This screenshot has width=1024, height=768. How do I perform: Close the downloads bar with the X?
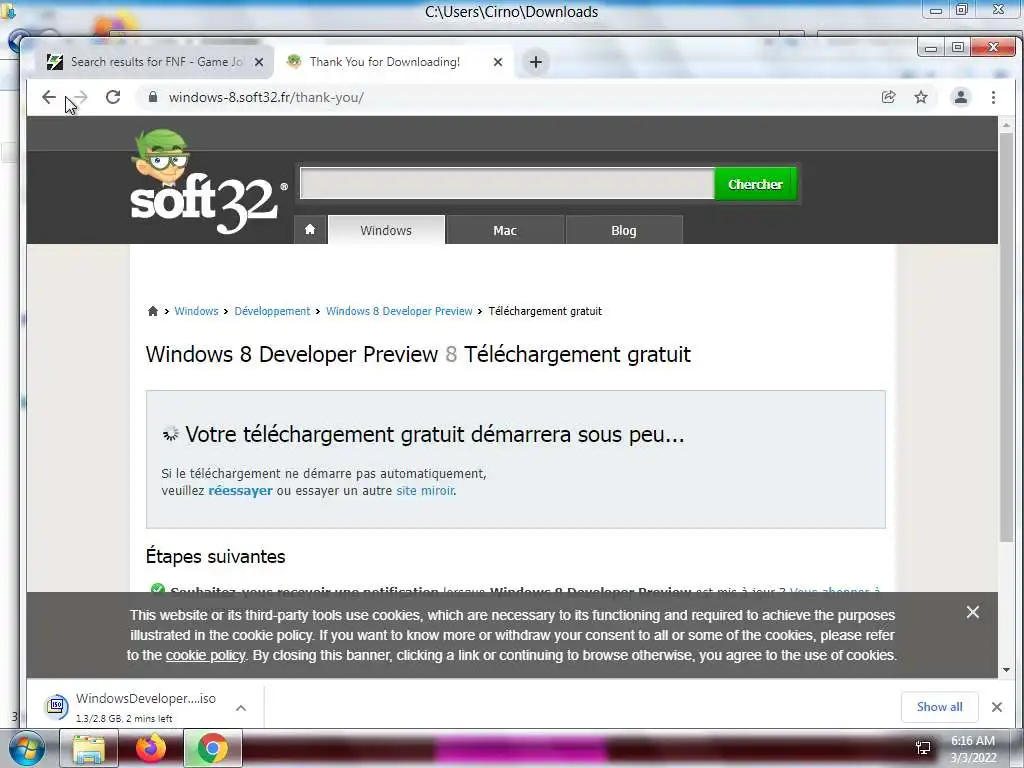click(997, 707)
